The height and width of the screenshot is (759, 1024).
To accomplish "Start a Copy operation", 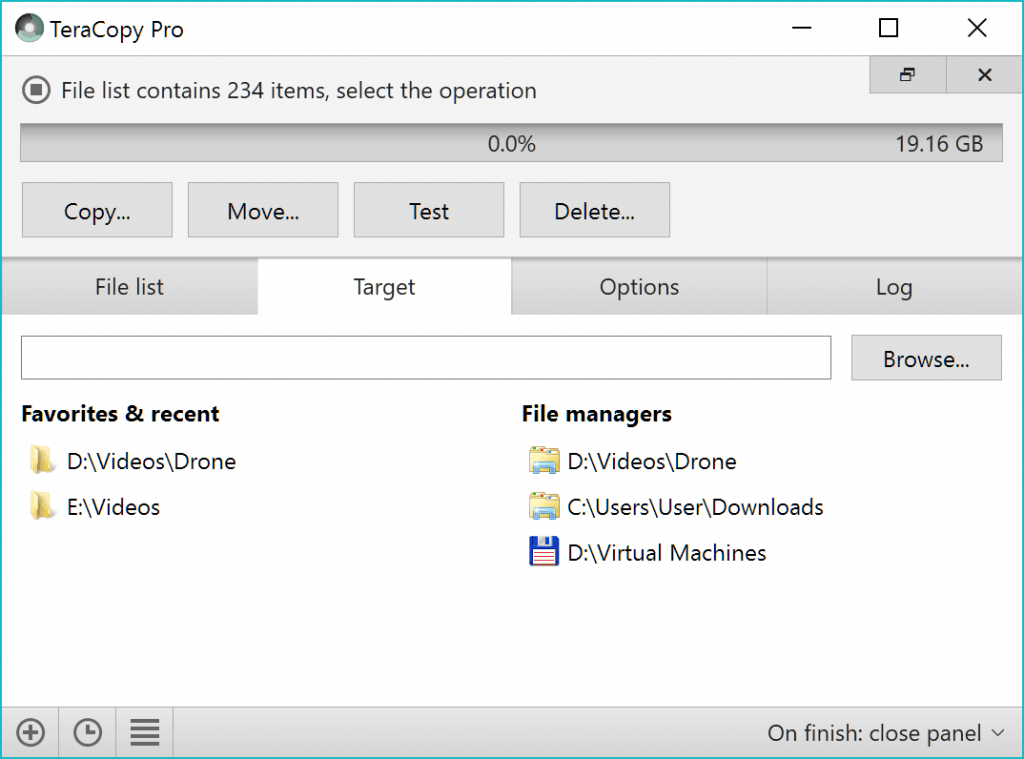I will click(x=96, y=210).
